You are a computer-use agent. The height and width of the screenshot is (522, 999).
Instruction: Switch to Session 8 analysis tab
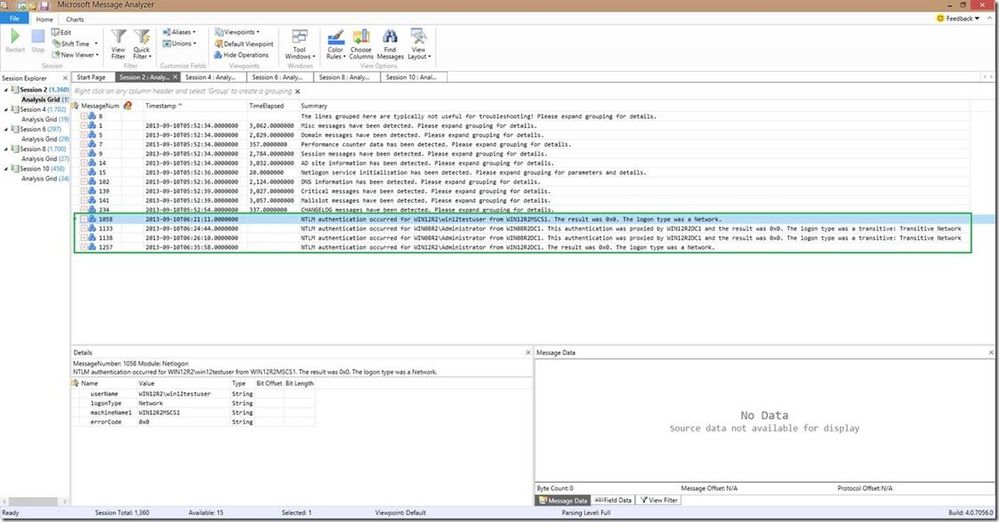click(345, 77)
